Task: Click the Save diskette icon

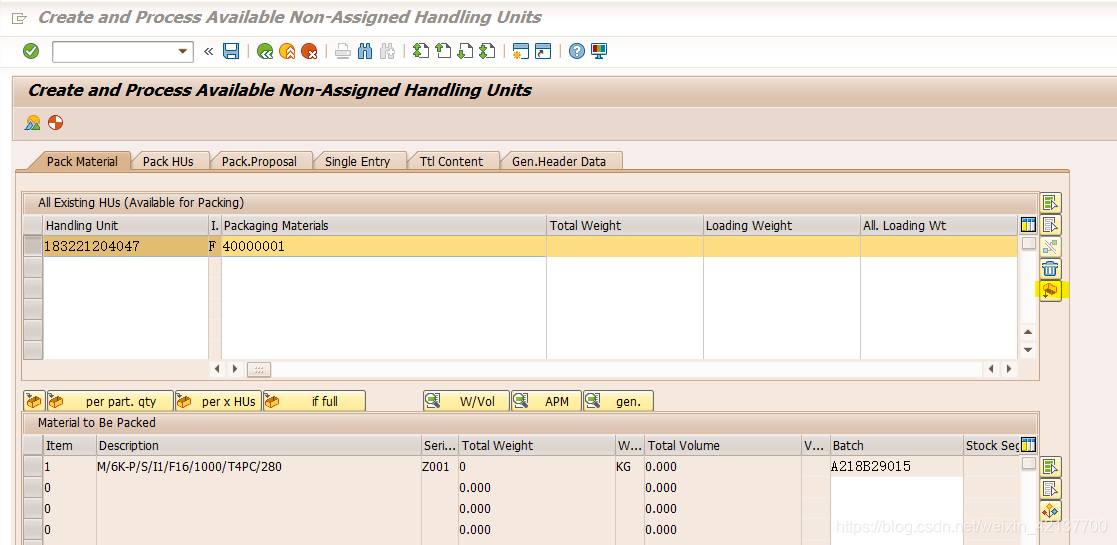Action: 231,51
